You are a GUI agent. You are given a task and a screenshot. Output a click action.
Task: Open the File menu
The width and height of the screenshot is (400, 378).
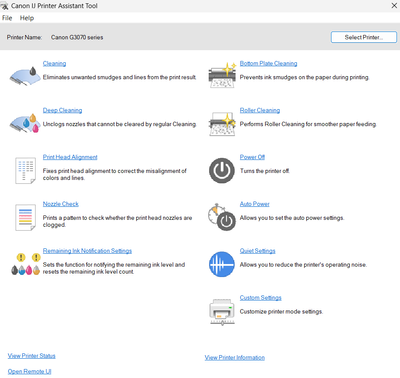click(7, 18)
